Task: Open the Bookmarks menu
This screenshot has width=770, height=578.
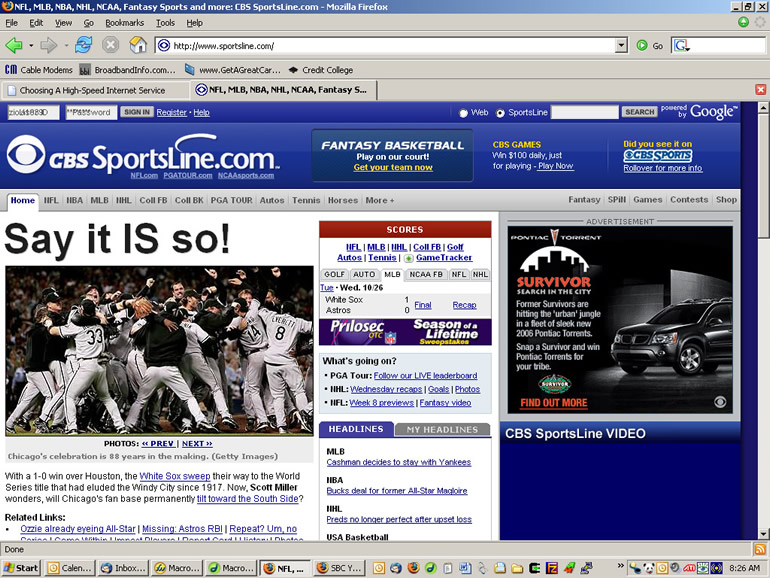Action: 124,23
